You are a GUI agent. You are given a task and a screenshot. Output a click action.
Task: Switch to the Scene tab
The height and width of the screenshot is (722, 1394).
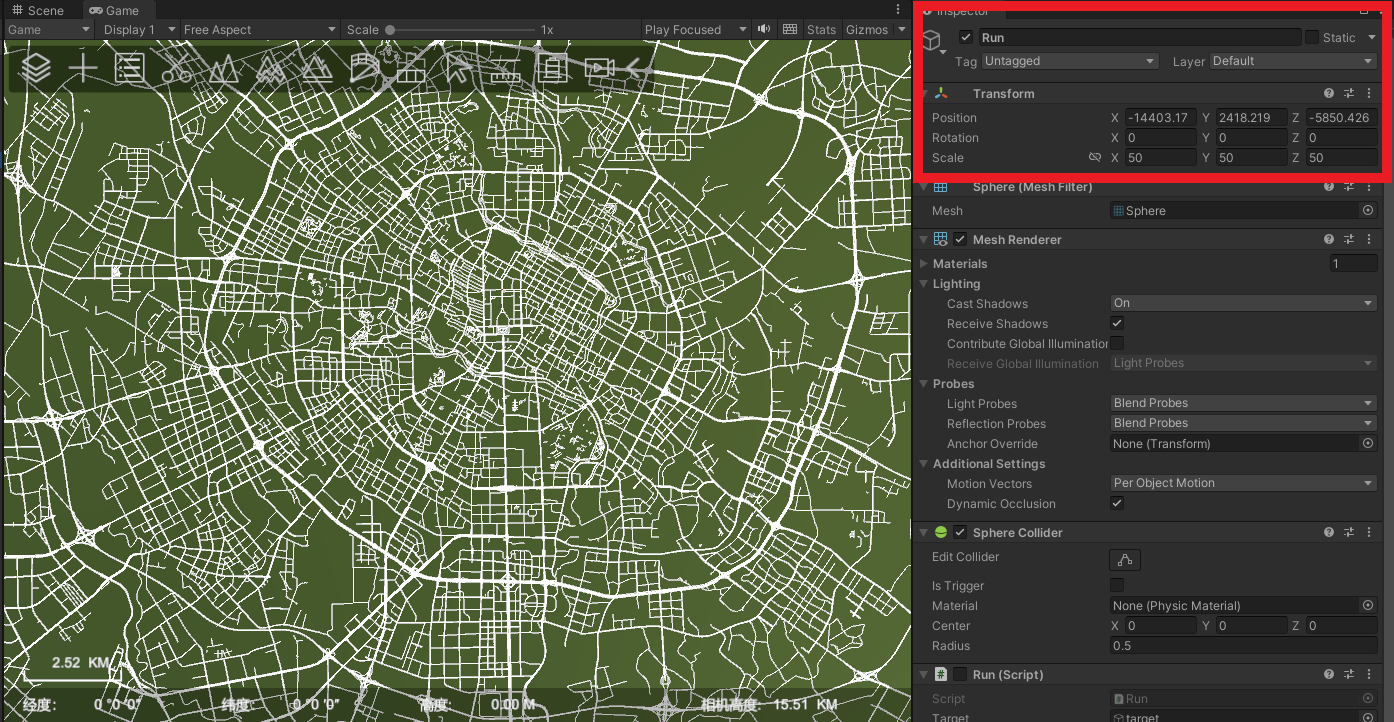(37, 10)
